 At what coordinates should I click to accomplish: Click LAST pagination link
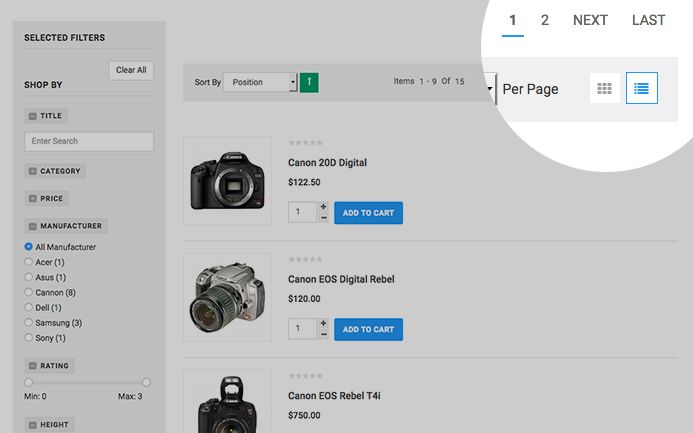coord(648,20)
